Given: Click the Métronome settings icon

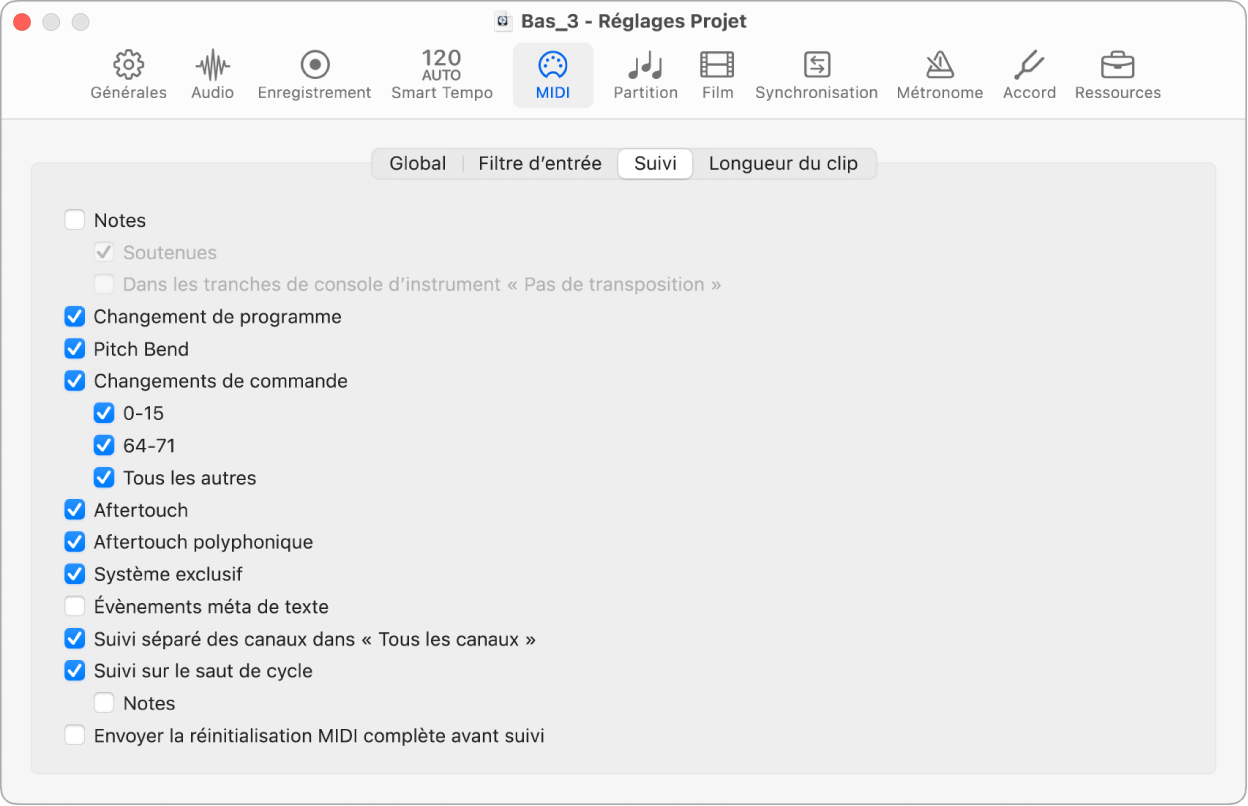Looking at the screenshot, I should click(939, 73).
